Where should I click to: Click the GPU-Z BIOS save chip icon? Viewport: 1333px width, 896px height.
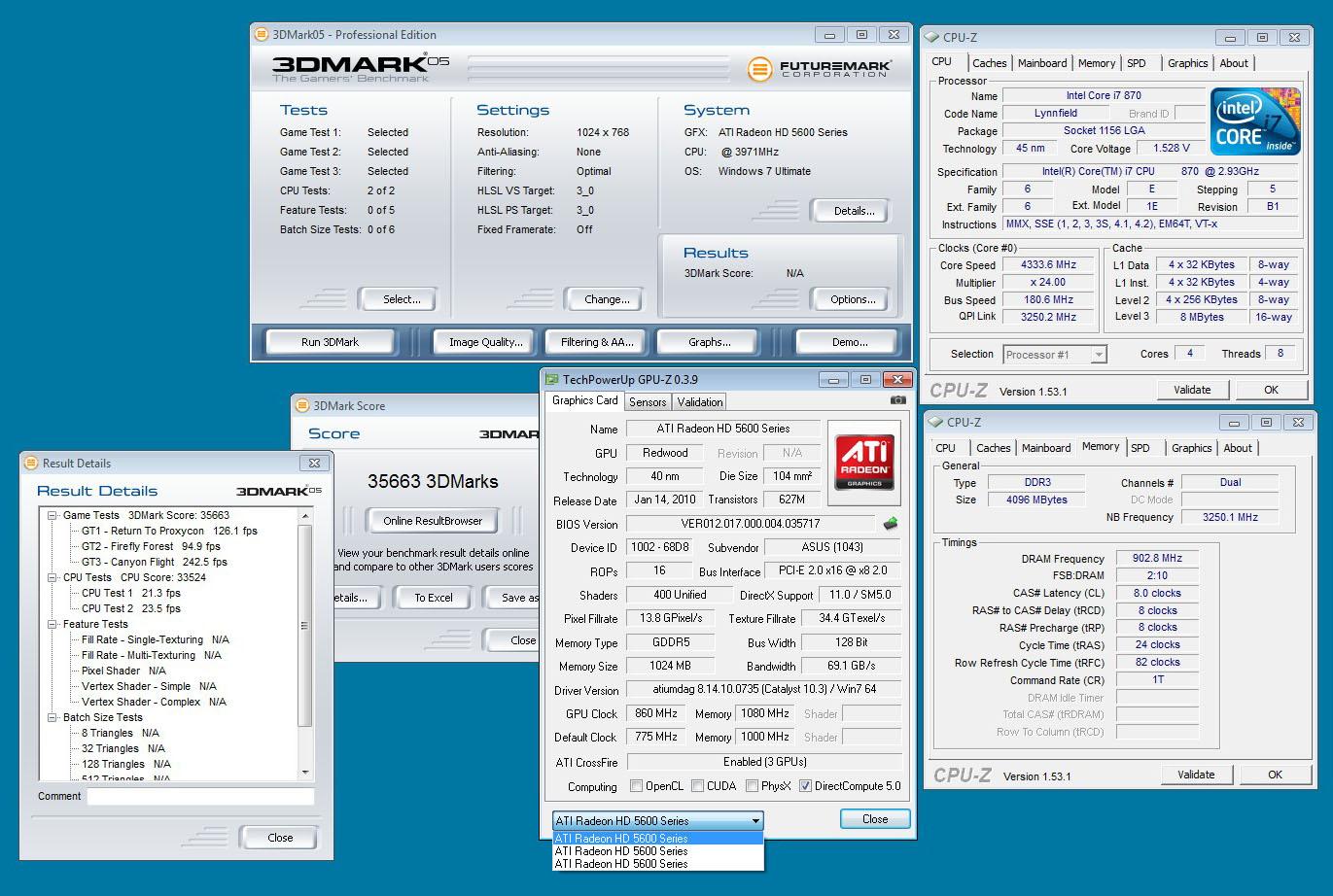coord(891,525)
